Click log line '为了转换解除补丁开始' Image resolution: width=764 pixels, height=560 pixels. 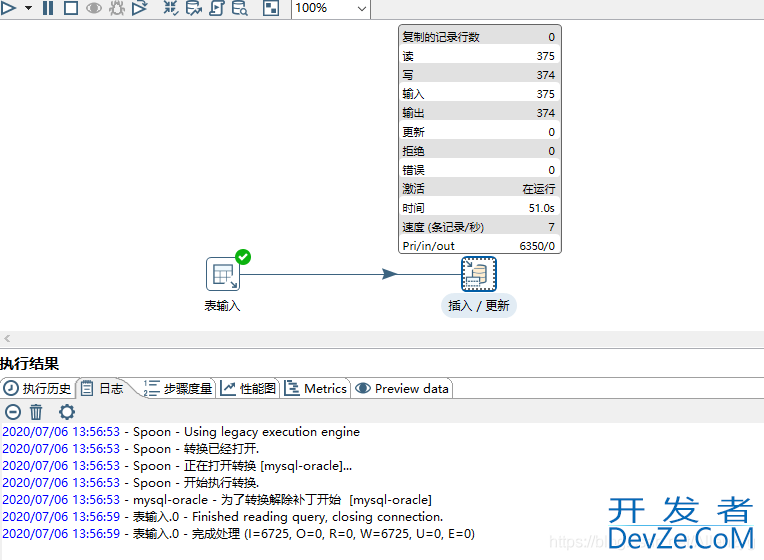(217, 500)
